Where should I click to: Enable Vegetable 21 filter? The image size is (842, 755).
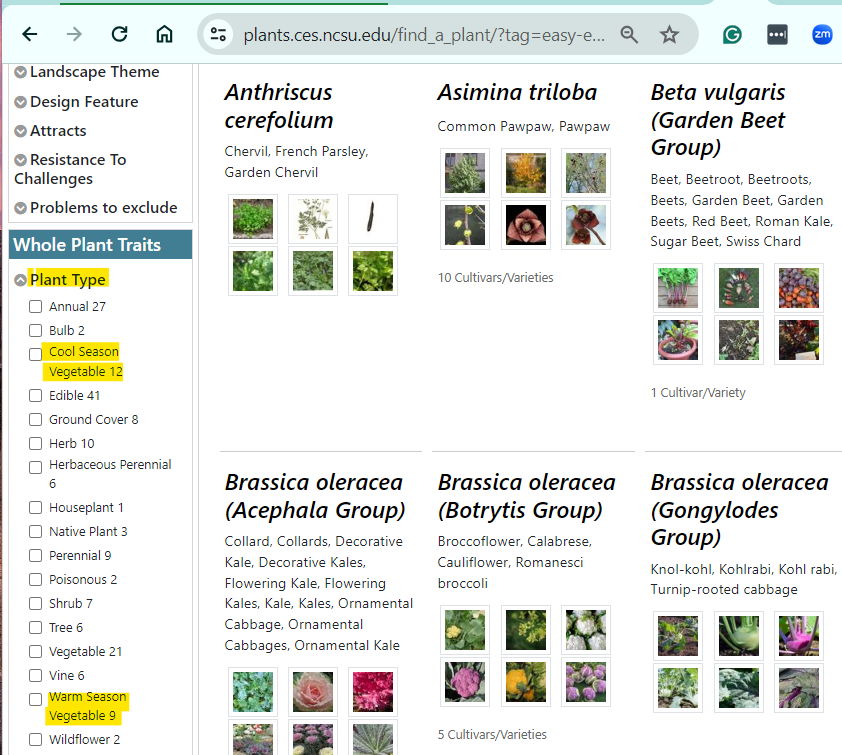coord(35,651)
